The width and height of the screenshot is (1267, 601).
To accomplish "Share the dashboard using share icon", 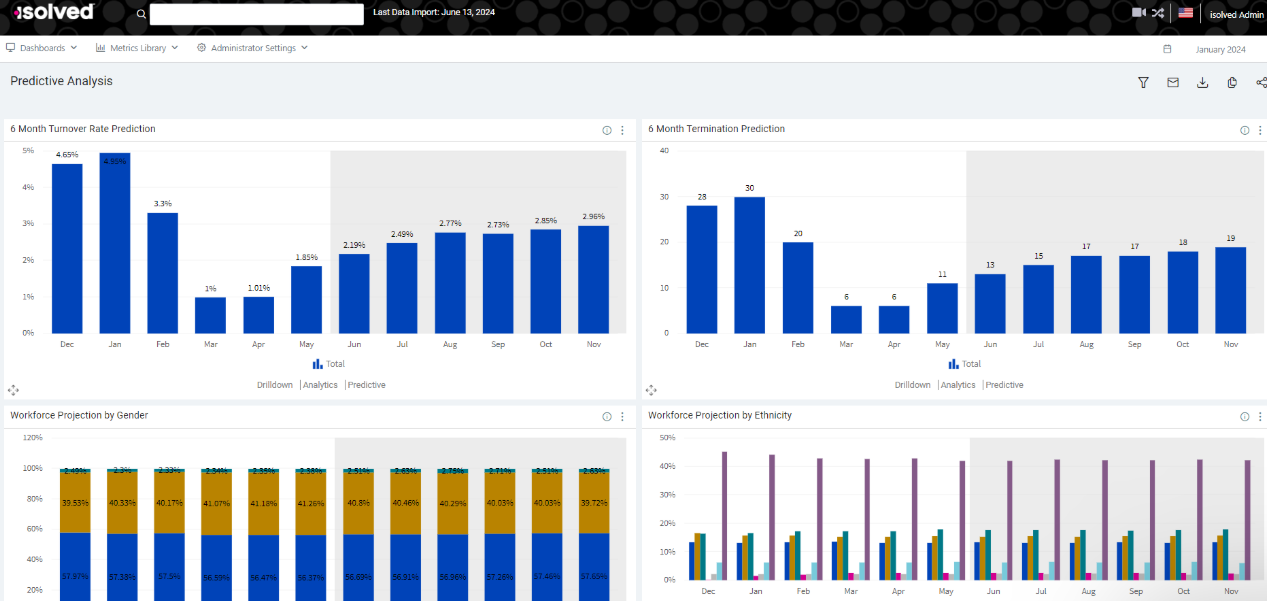I will click(1260, 82).
